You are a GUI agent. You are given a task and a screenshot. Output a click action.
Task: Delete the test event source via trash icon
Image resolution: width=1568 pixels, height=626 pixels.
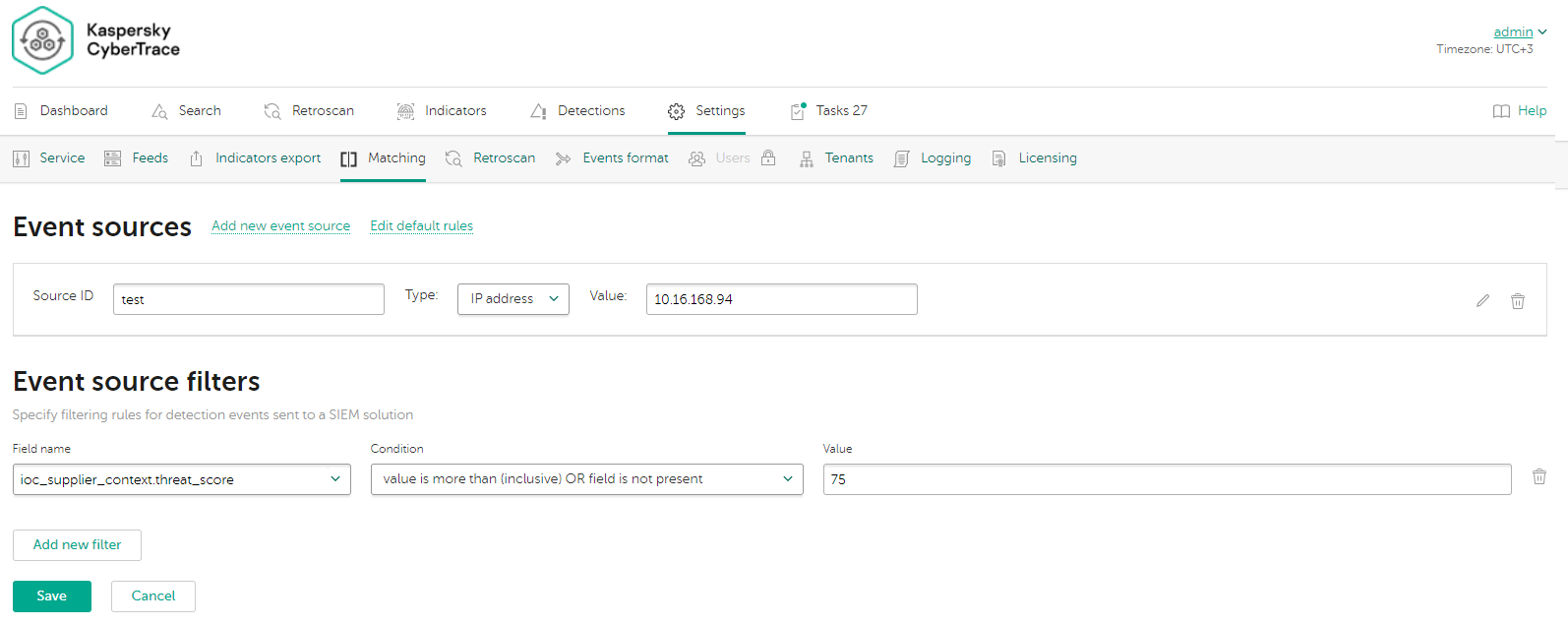[1518, 301]
